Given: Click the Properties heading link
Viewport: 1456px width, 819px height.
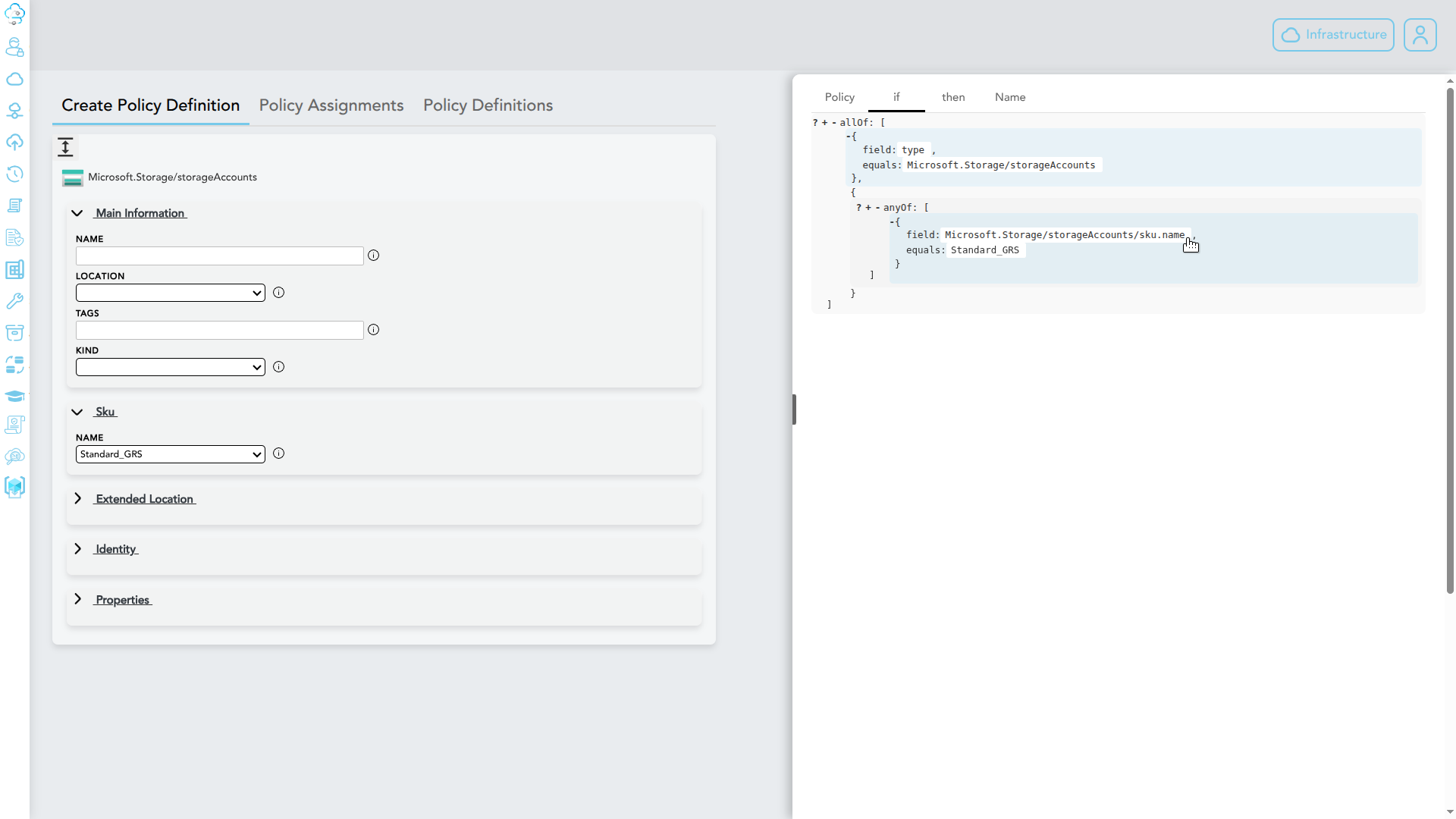Looking at the screenshot, I should click(x=123, y=600).
